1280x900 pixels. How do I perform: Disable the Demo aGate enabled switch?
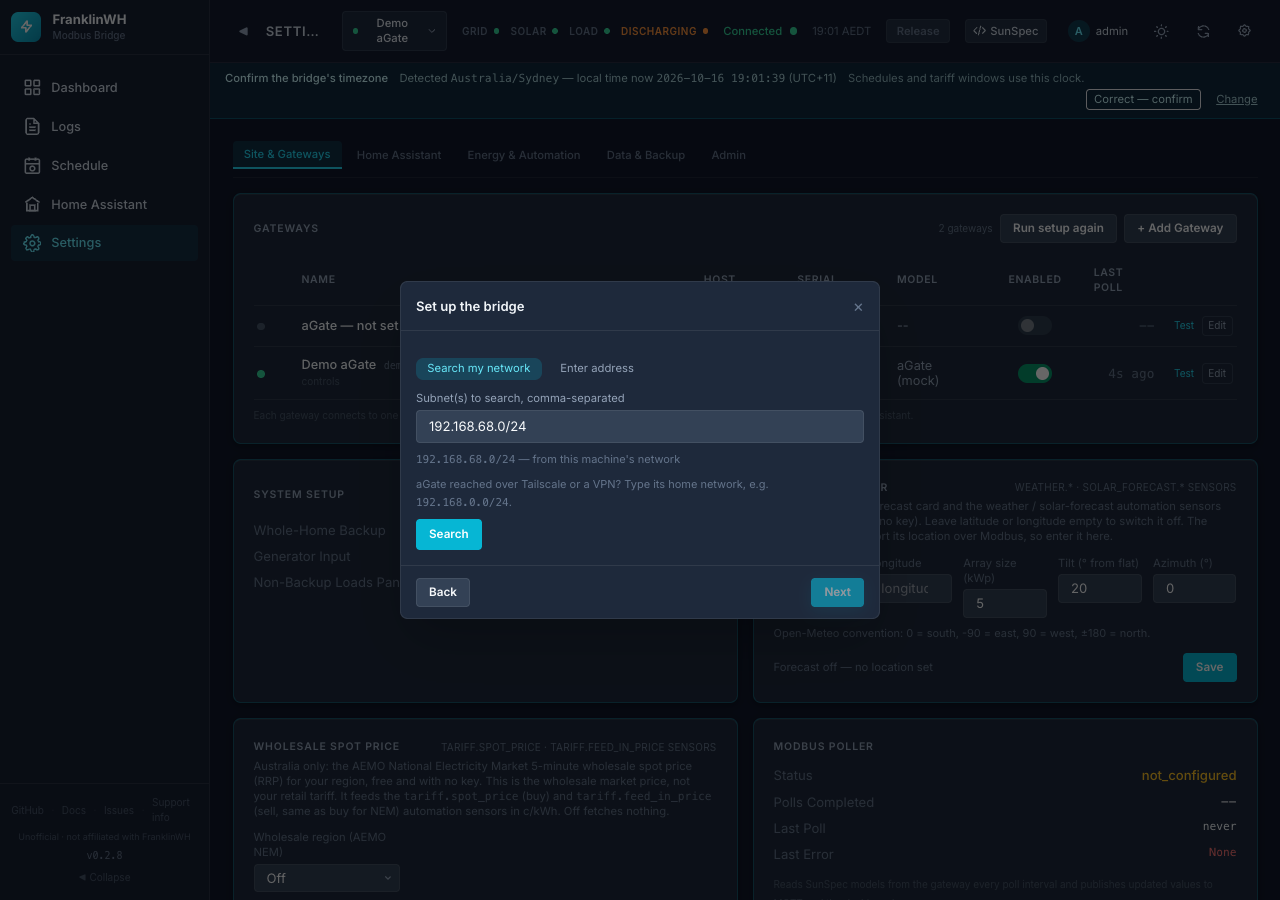[x=1035, y=374]
